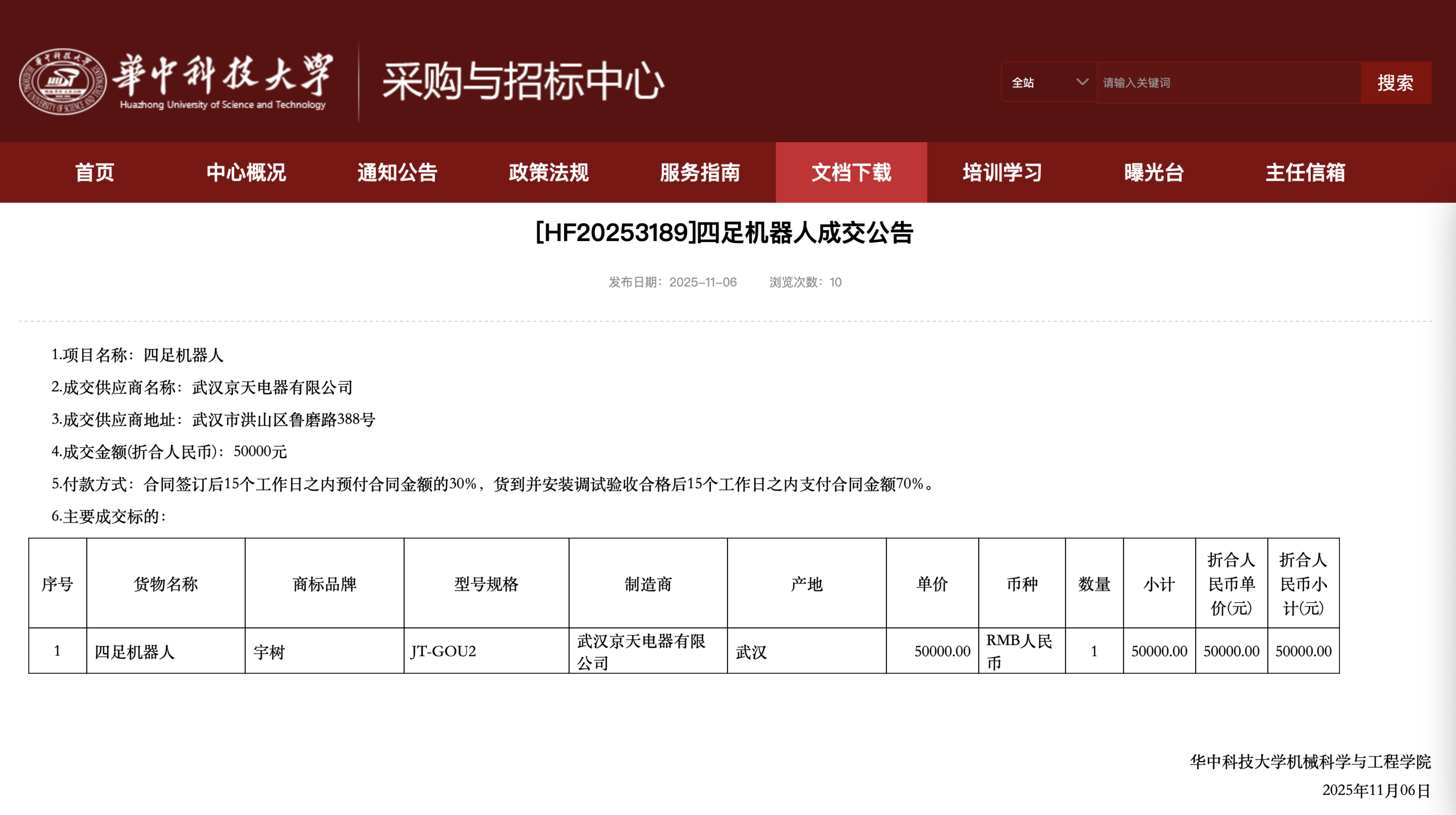This screenshot has height=815, width=1456.
Task: Click the JT-GOU2 model cell in table
Action: pos(443,651)
